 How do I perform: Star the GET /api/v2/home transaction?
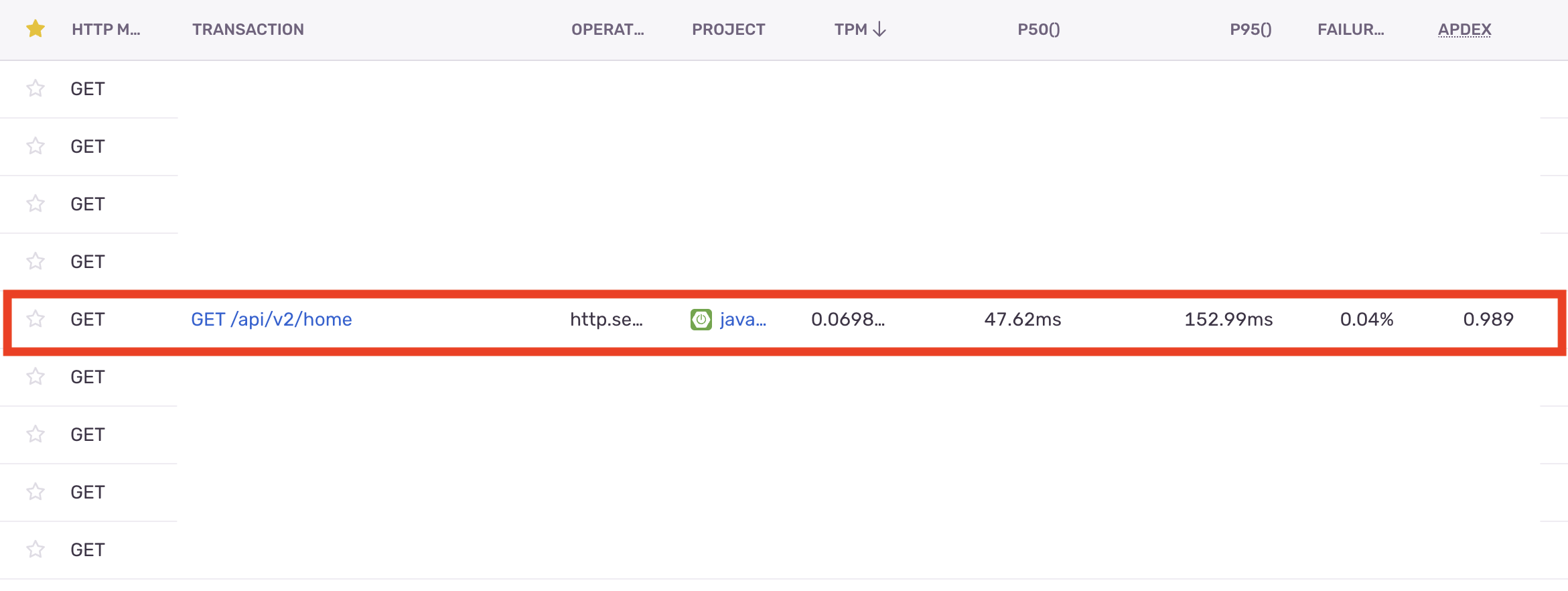point(35,319)
